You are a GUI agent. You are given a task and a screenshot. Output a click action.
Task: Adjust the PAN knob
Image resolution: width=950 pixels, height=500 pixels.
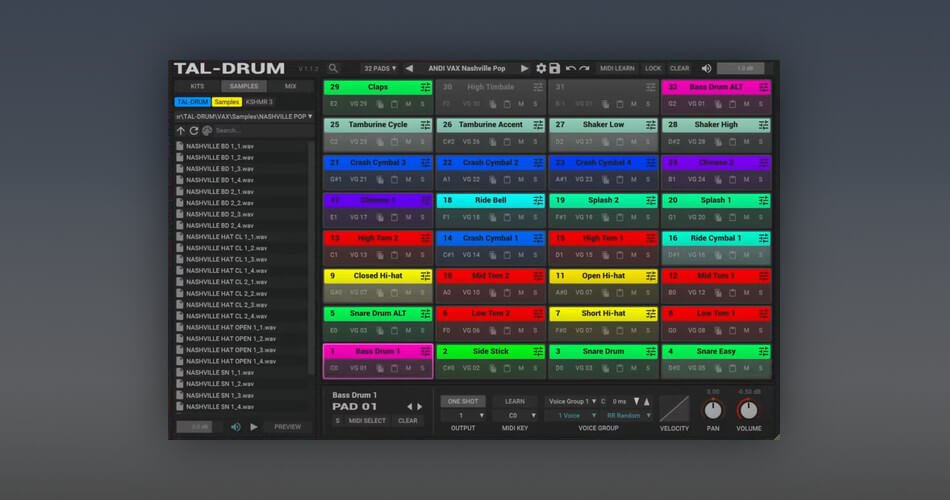pos(713,410)
